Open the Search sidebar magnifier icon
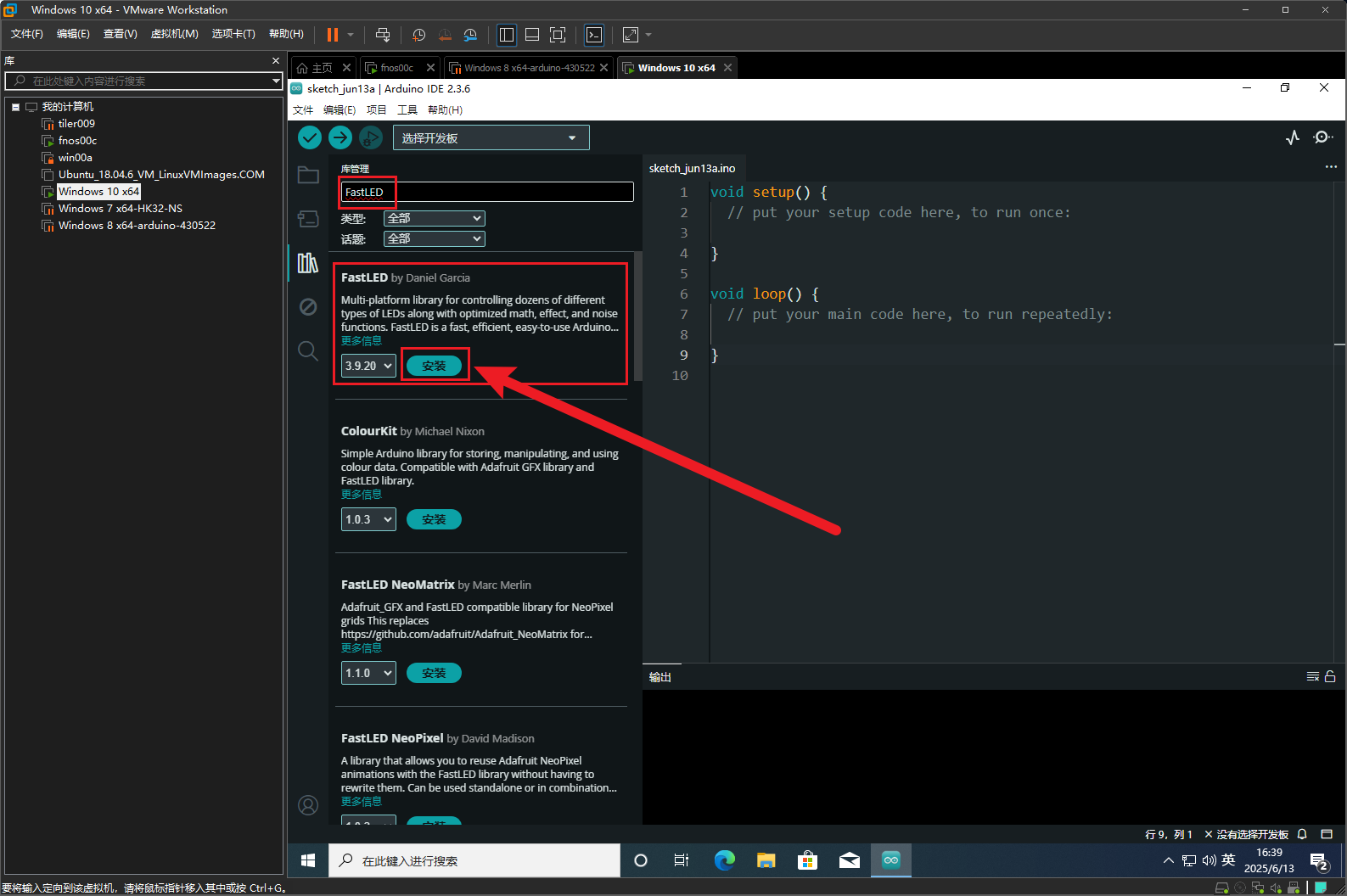 (308, 350)
